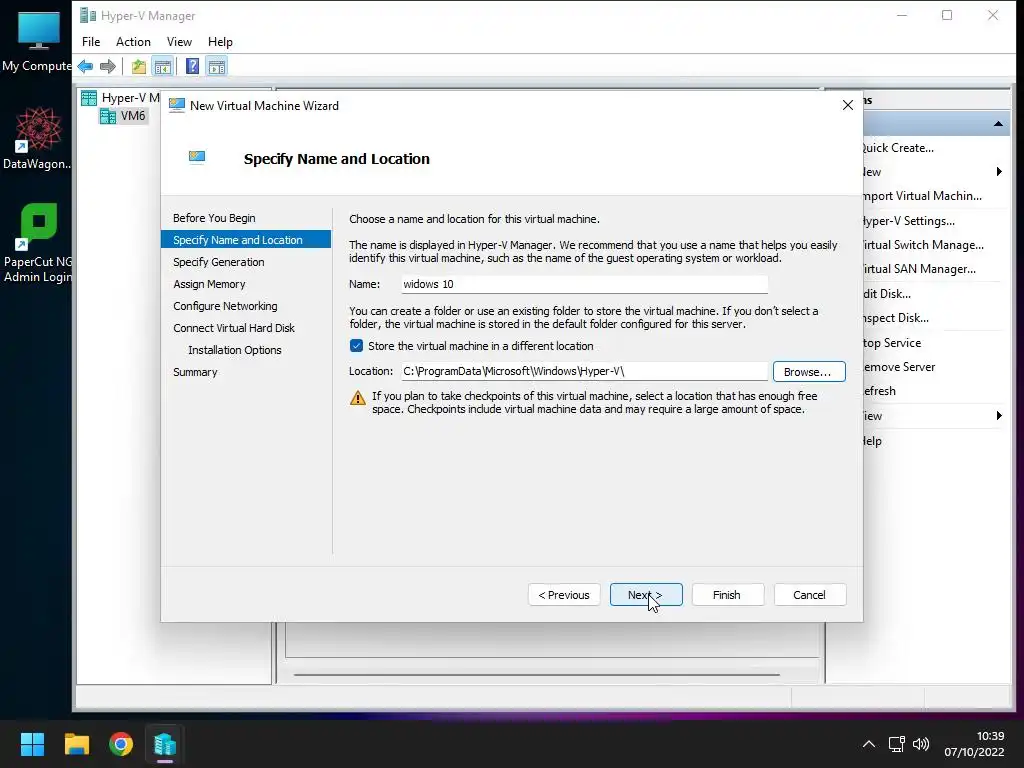Click the Browse... button
Viewport: 1024px width, 768px height.
(809, 372)
